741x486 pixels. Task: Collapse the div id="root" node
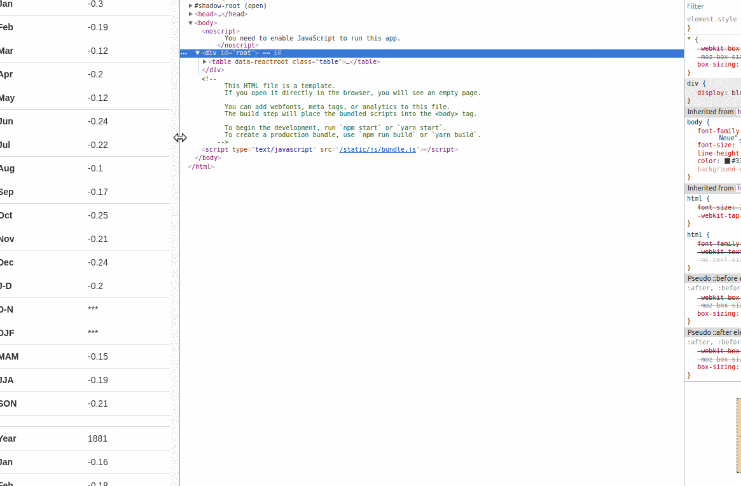pyautogui.click(x=198, y=52)
